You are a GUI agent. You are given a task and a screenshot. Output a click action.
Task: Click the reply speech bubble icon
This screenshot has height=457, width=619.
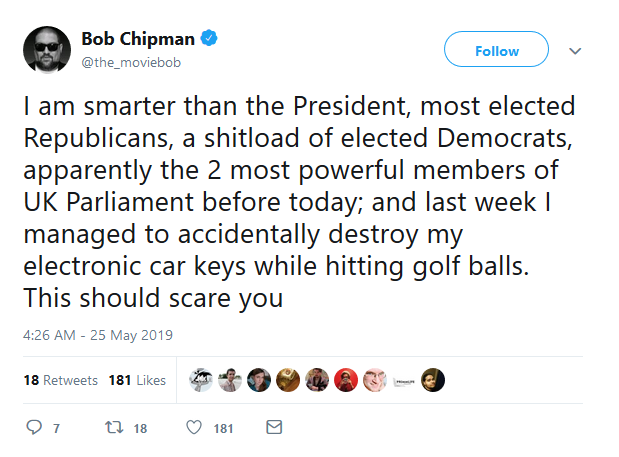(x=34, y=427)
